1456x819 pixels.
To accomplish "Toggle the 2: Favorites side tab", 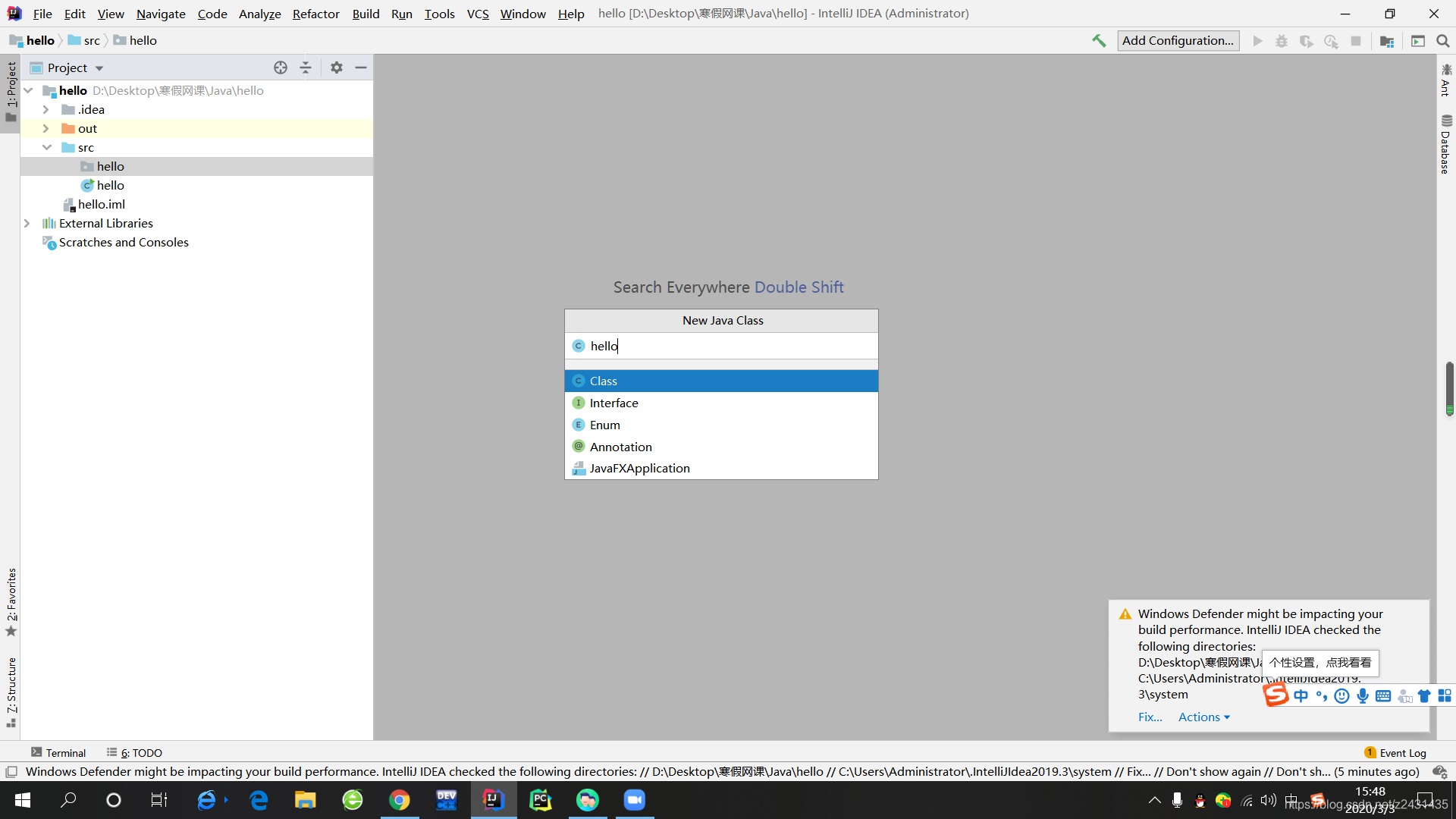I will (x=11, y=602).
